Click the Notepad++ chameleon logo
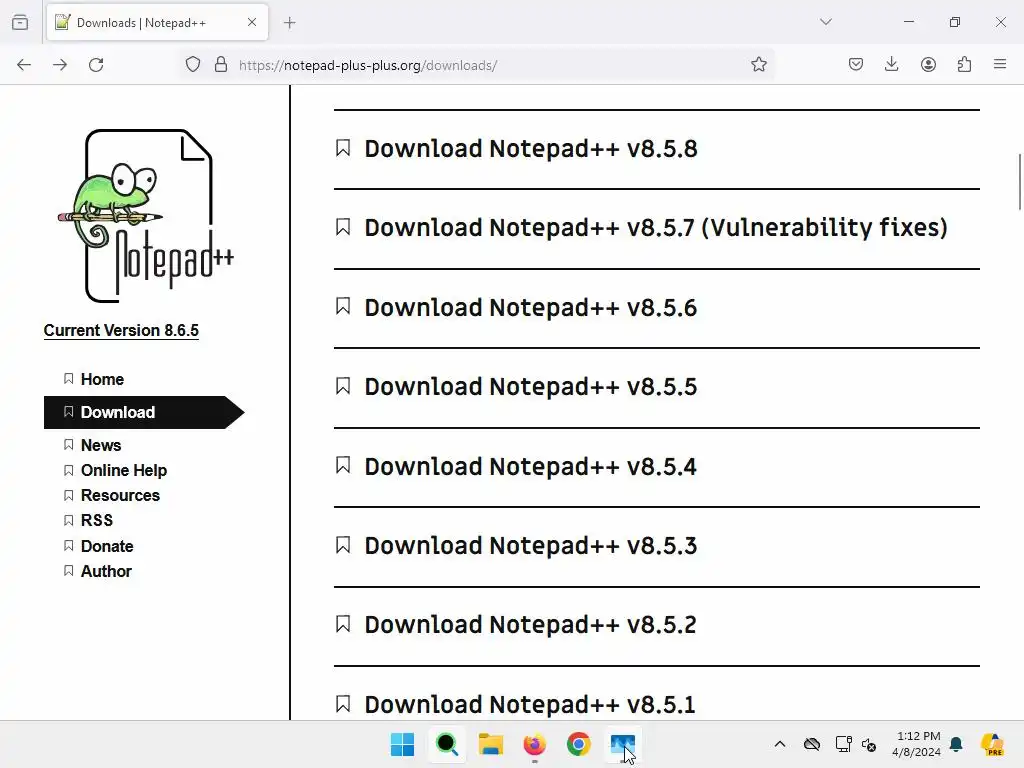The height and width of the screenshot is (768, 1024). [146, 216]
